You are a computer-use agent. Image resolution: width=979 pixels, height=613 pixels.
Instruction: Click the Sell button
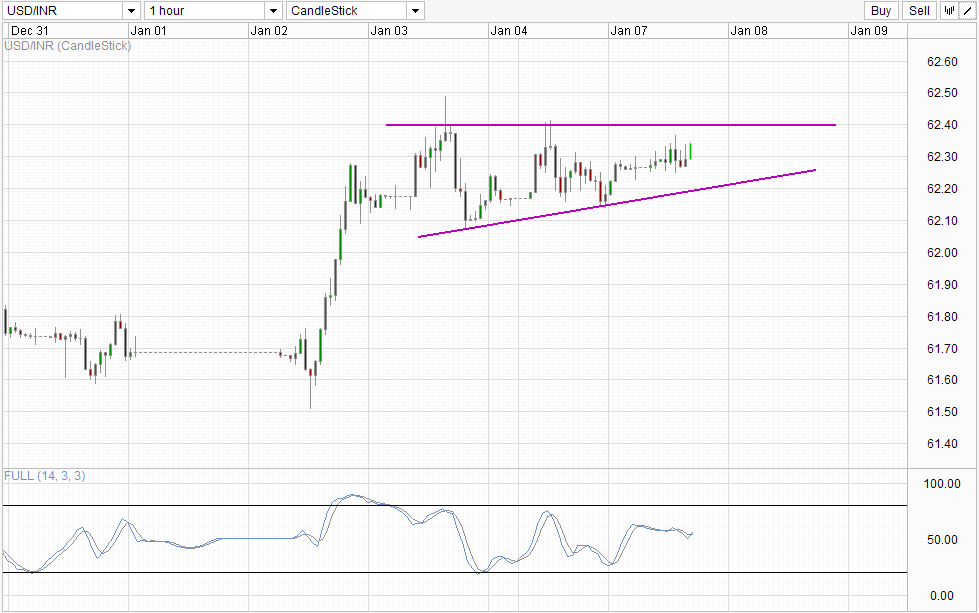click(919, 11)
